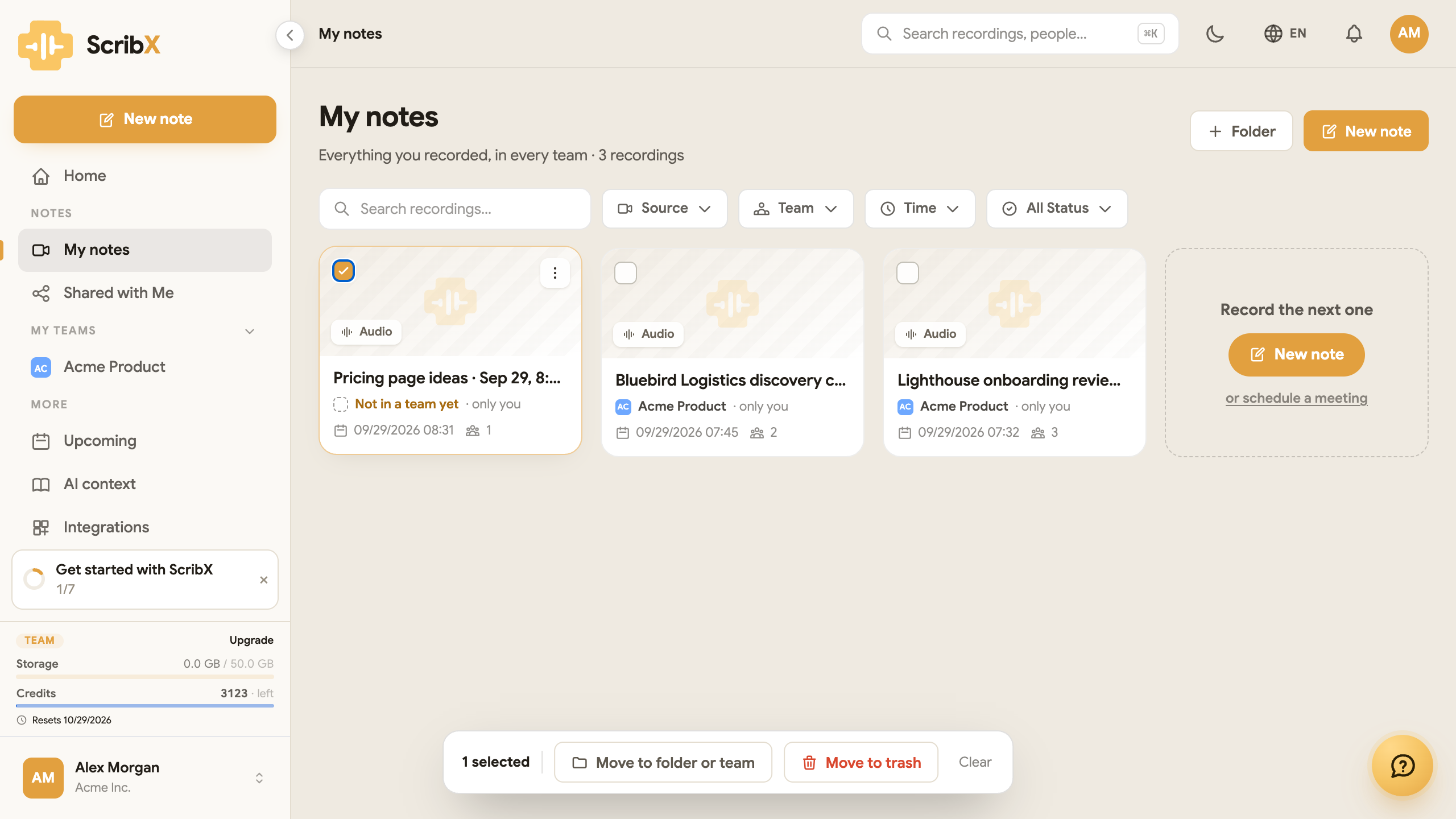Go to Home in the sidebar
The height and width of the screenshot is (819, 1456).
click(x=145, y=176)
